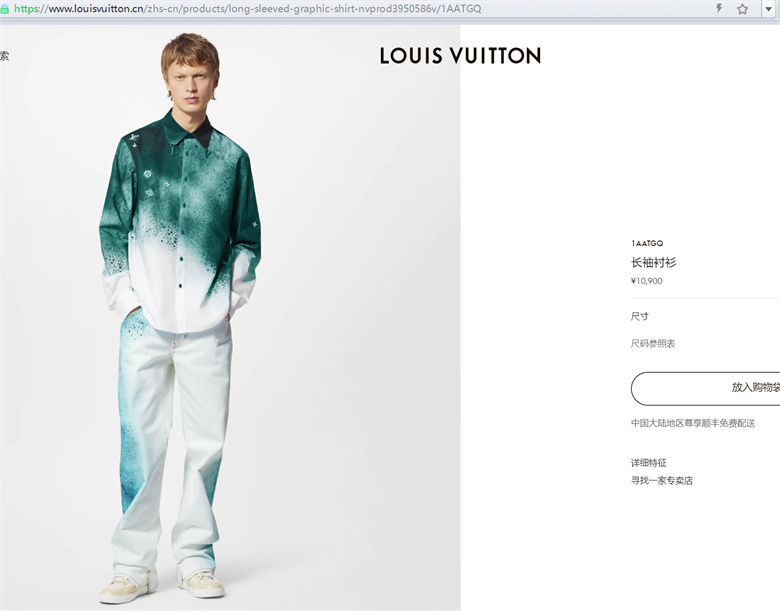Open the 尺码参照表 size guide link
This screenshot has height=611, width=780.
coord(653,343)
